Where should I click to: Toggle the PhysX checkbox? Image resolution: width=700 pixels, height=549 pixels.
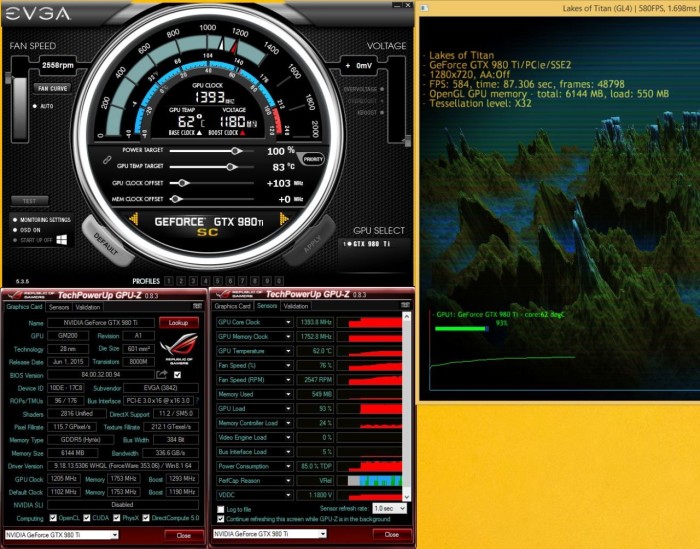117,518
